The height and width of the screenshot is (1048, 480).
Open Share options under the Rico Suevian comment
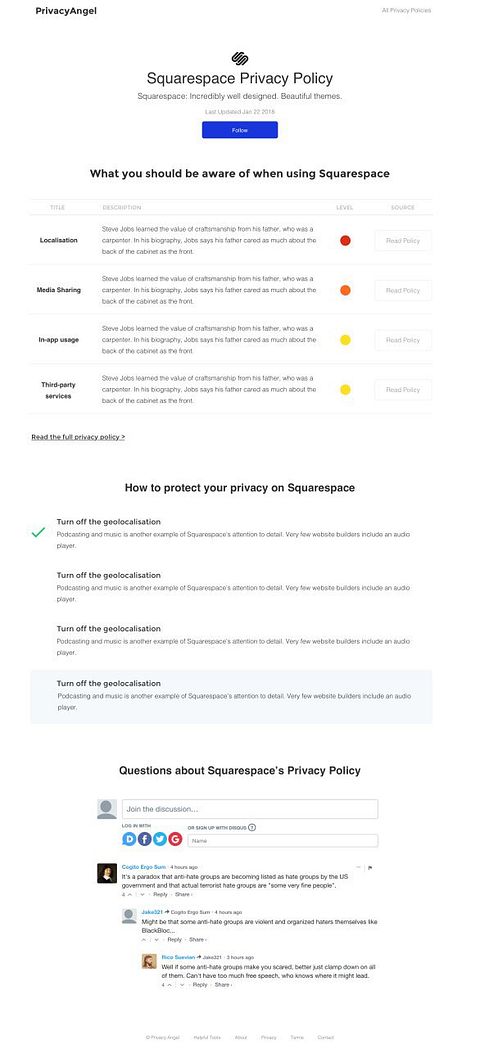[x=222, y=985]
